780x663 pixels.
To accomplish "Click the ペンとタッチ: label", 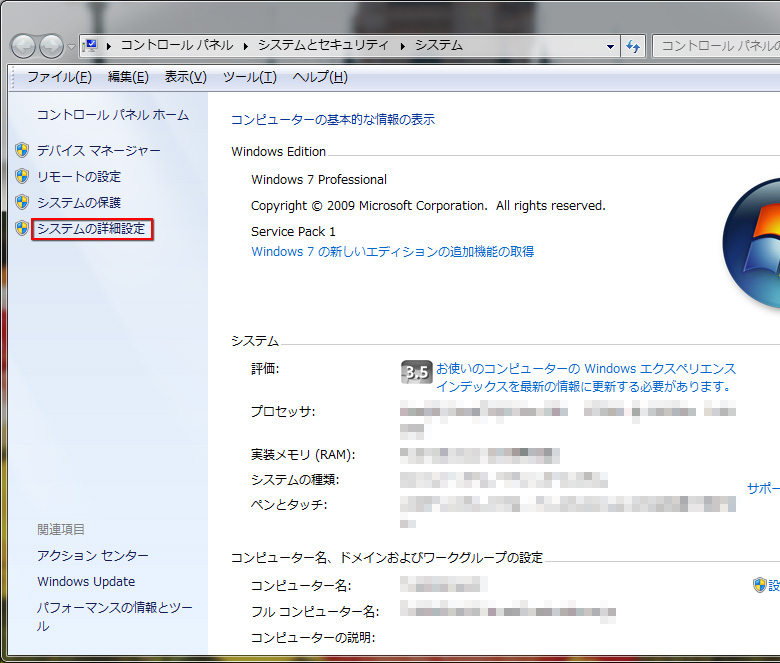I will (289, 505).
